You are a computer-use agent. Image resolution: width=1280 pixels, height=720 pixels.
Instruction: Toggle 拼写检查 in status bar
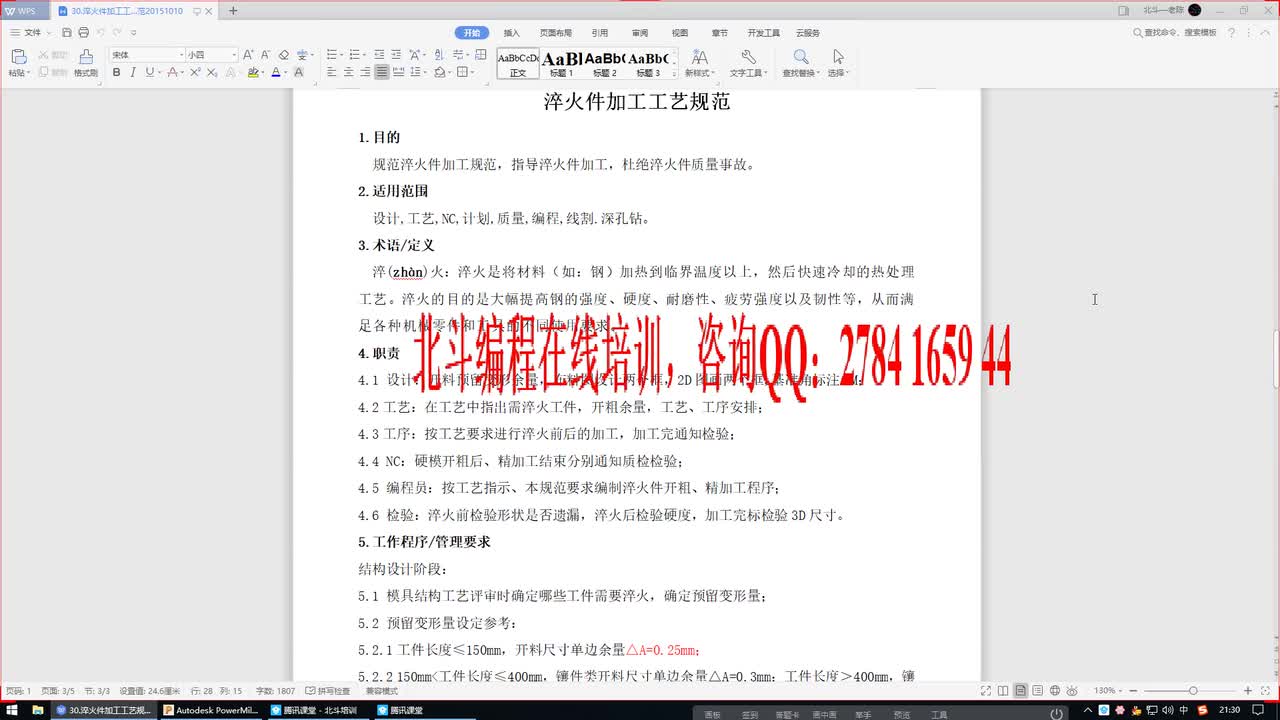(328, 691)
